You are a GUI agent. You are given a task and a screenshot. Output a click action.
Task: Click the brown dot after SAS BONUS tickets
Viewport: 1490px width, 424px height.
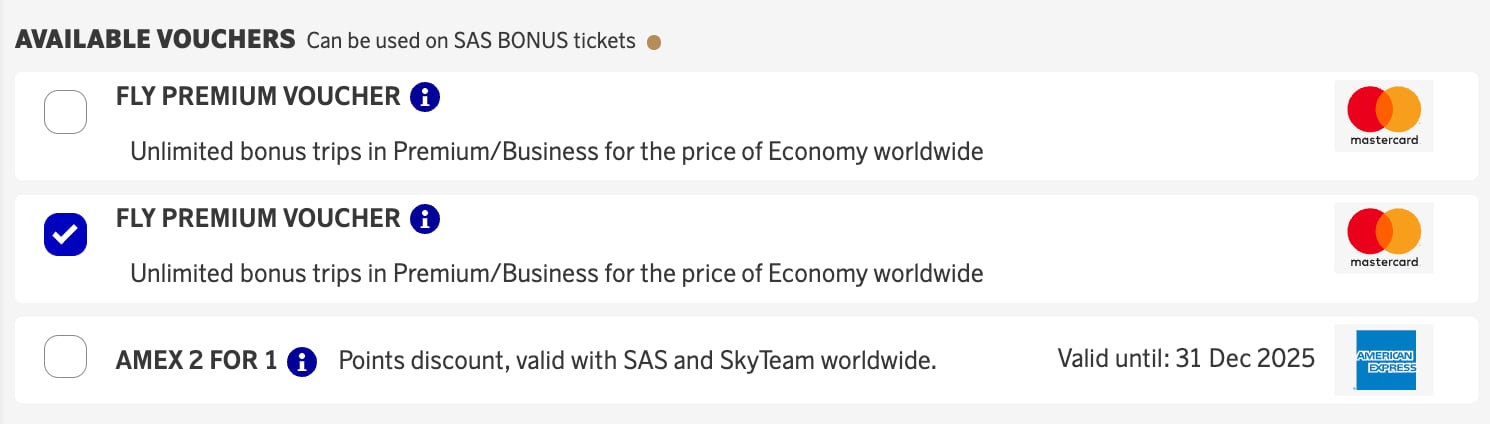point(654,42)
